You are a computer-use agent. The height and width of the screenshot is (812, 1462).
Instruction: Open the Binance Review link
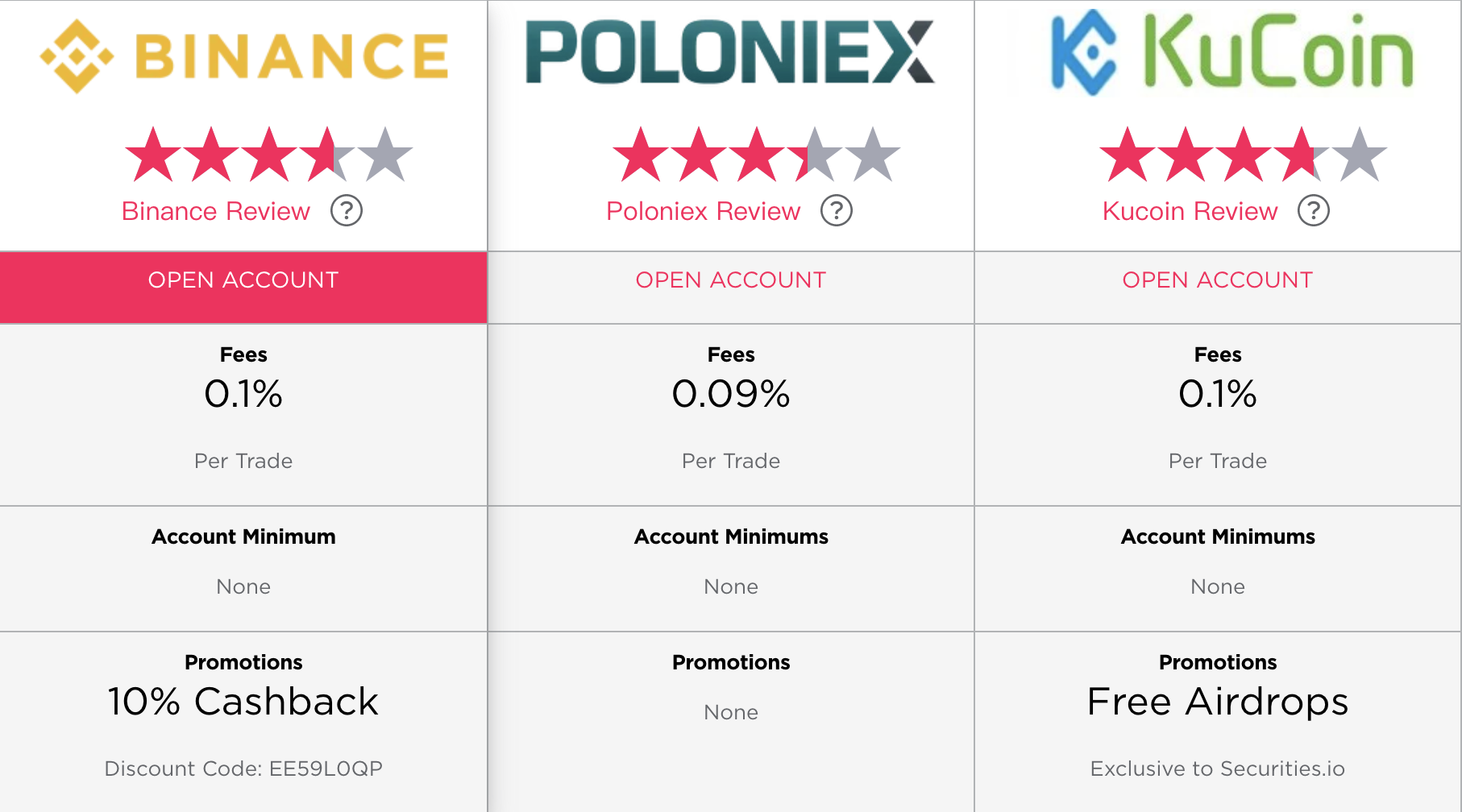216,211
